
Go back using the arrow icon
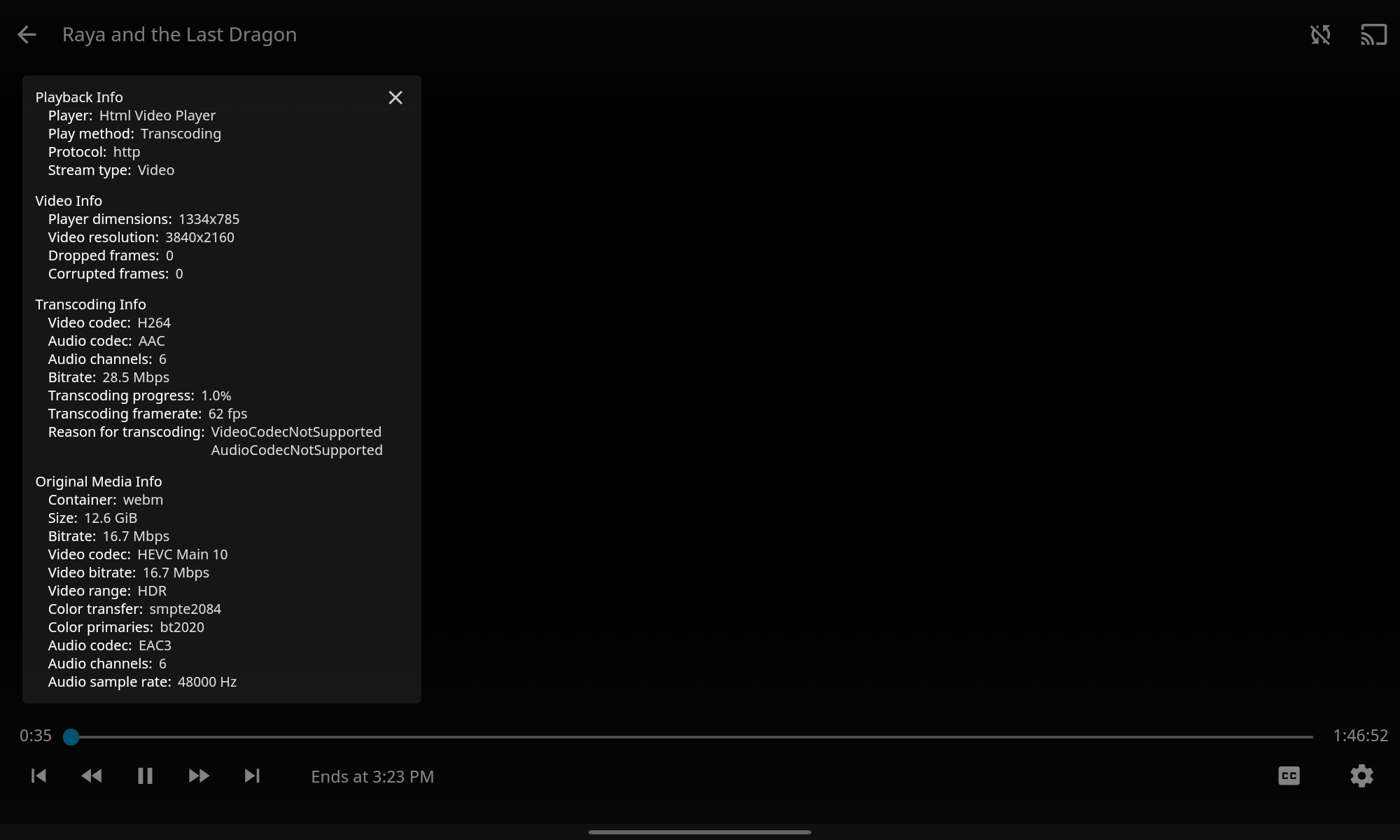coord(27,34)
